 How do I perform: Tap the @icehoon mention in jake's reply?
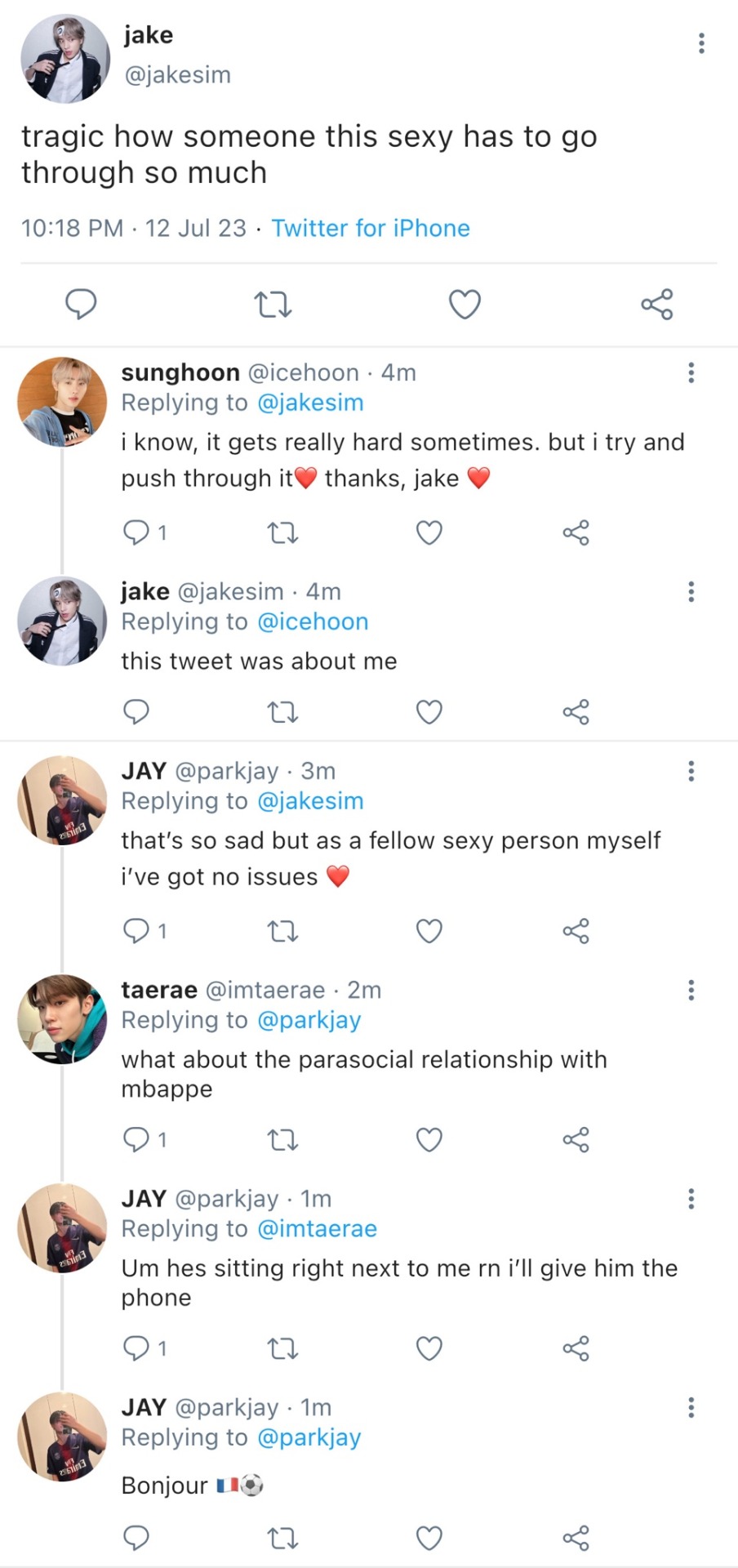pyautogui.click(x=313, y=621)
